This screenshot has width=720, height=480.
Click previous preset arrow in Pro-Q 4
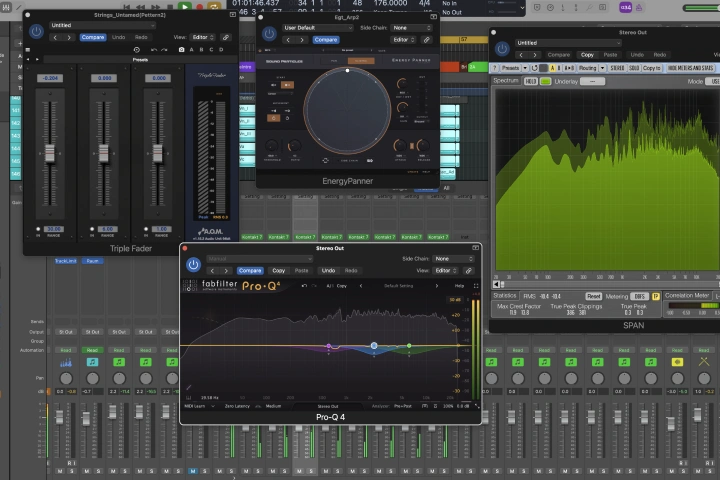(360, 286)
